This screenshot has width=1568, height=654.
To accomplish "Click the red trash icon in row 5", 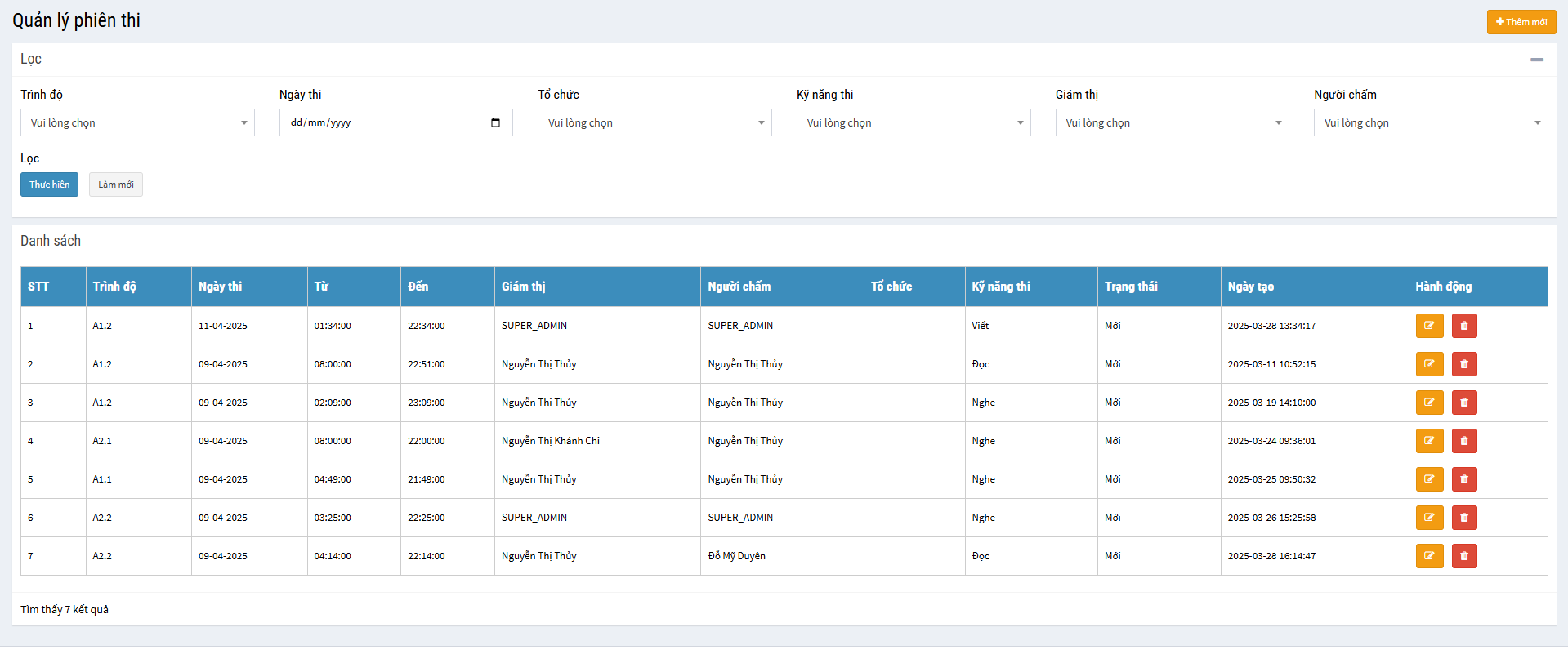I will (x=1463, y=479).
